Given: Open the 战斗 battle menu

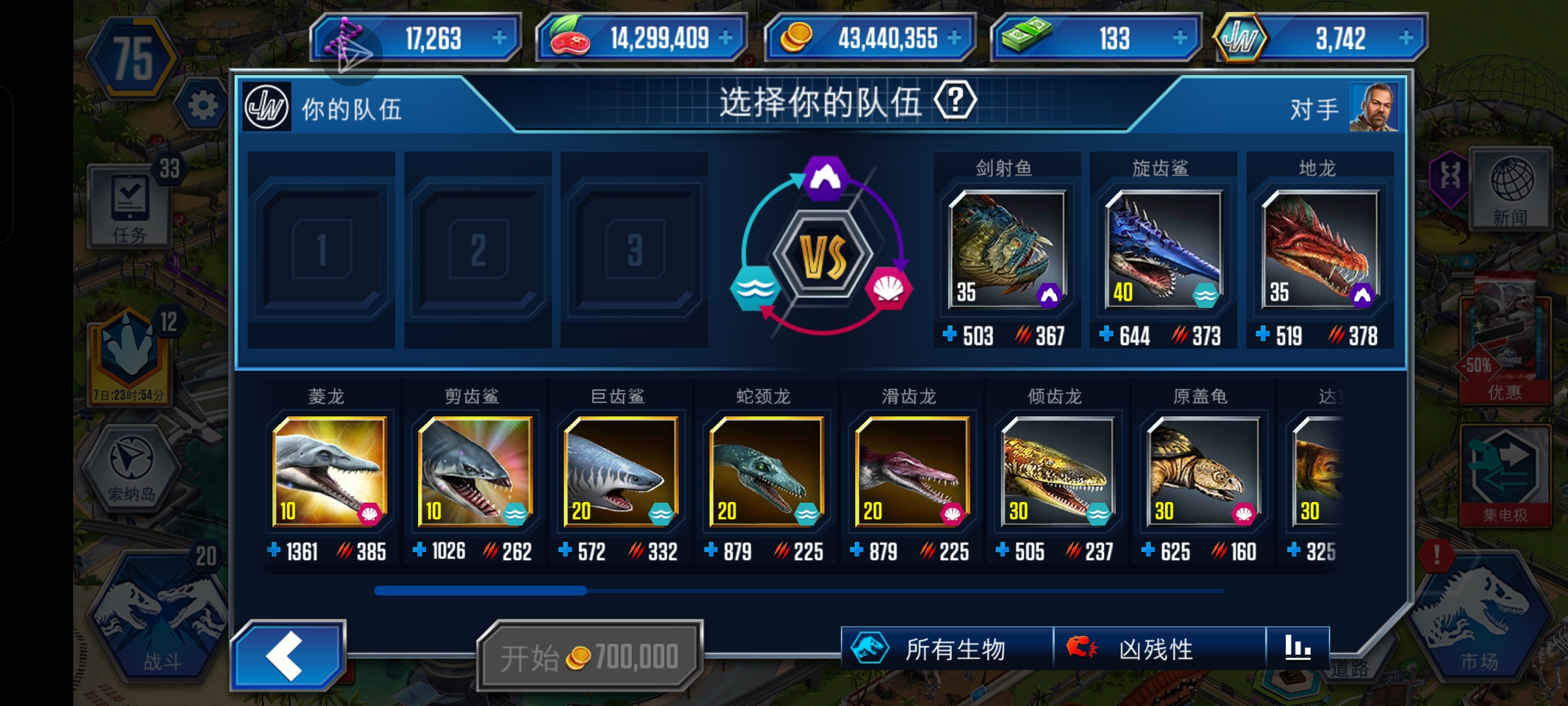Looking at the screenshot, I should pos(159,614).
